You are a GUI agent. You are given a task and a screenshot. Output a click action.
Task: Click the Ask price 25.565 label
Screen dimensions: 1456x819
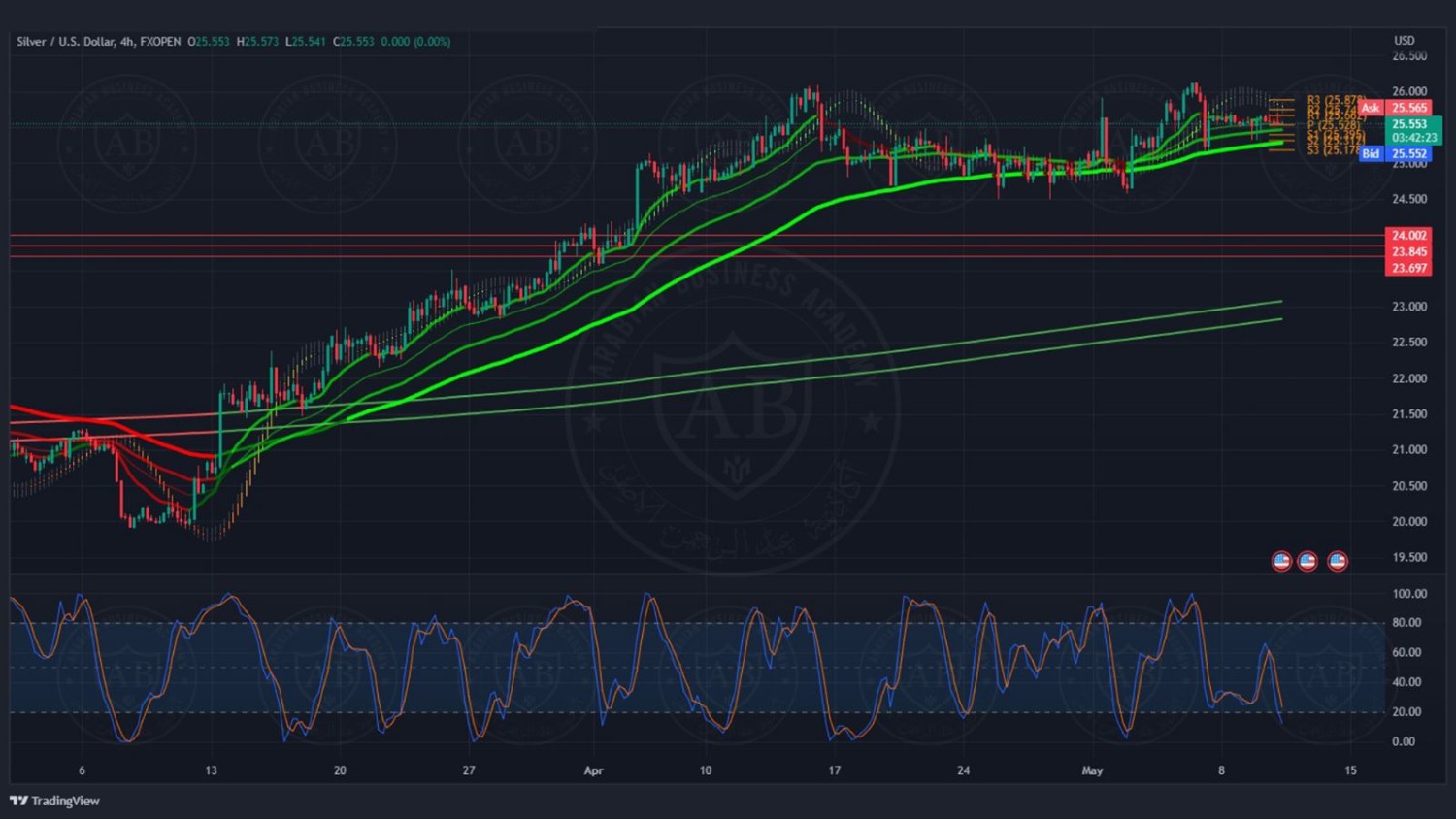pos(1409,108)
